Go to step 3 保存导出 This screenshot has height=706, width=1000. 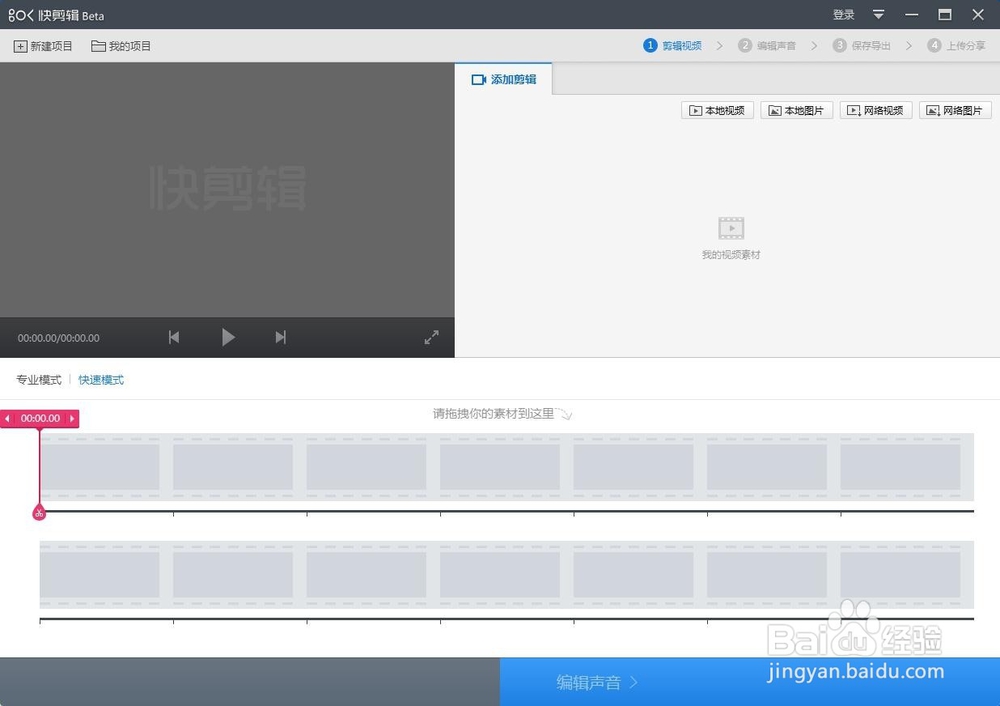[862, 45]
